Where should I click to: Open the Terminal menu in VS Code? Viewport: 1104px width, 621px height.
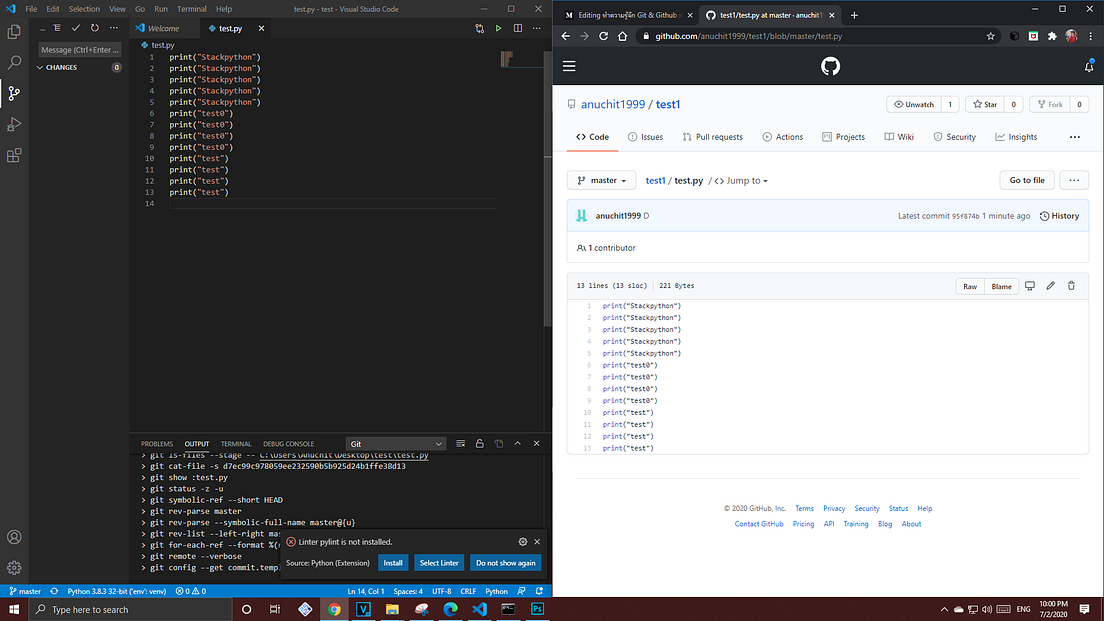(x=191, y=8)
